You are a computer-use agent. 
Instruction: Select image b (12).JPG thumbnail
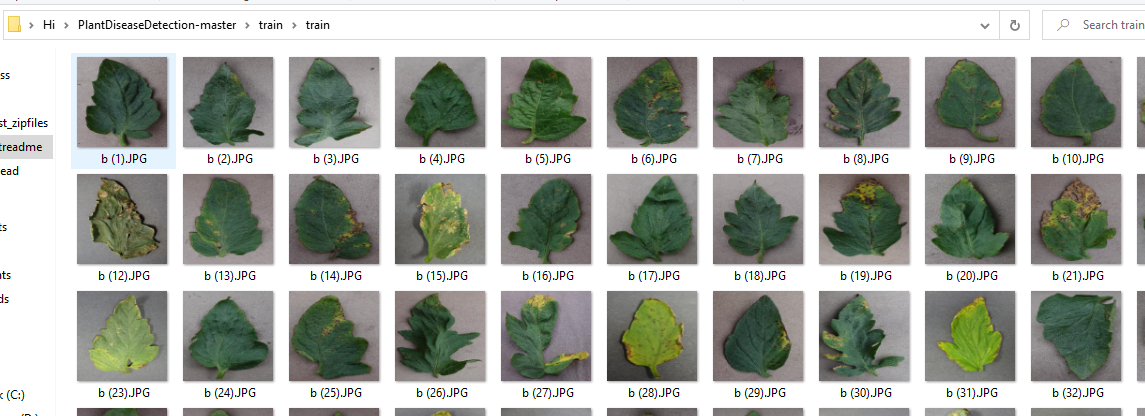122,219
